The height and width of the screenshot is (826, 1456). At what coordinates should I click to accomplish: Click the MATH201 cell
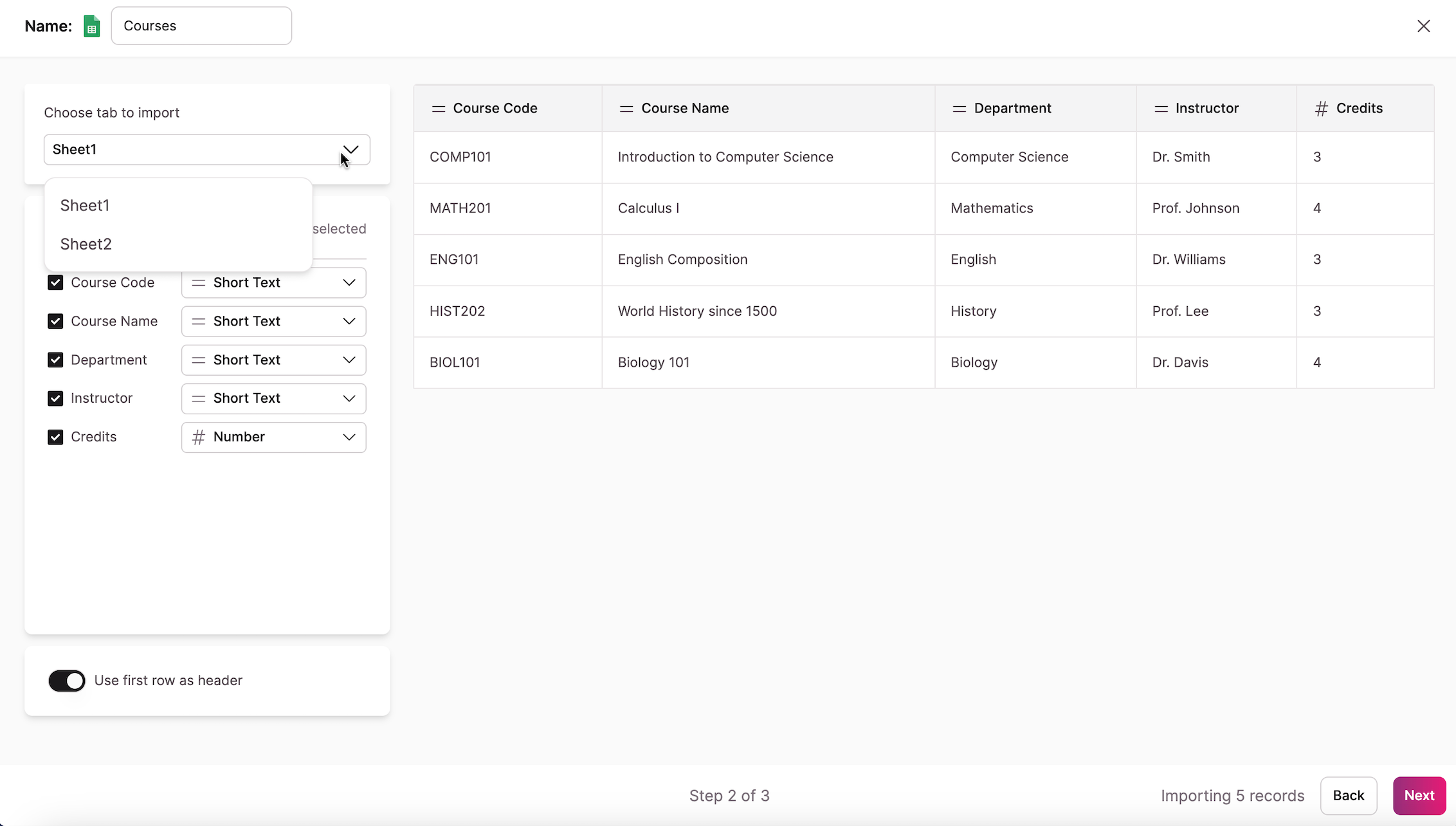(x=508, y=208)
